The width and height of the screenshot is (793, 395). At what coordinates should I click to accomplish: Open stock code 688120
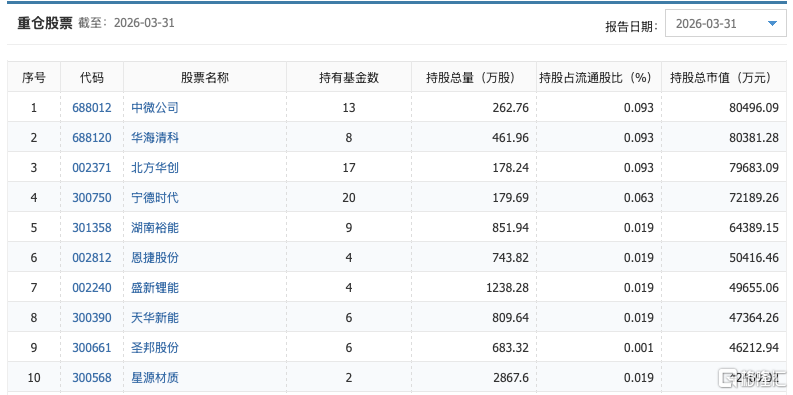pos(92,138)
